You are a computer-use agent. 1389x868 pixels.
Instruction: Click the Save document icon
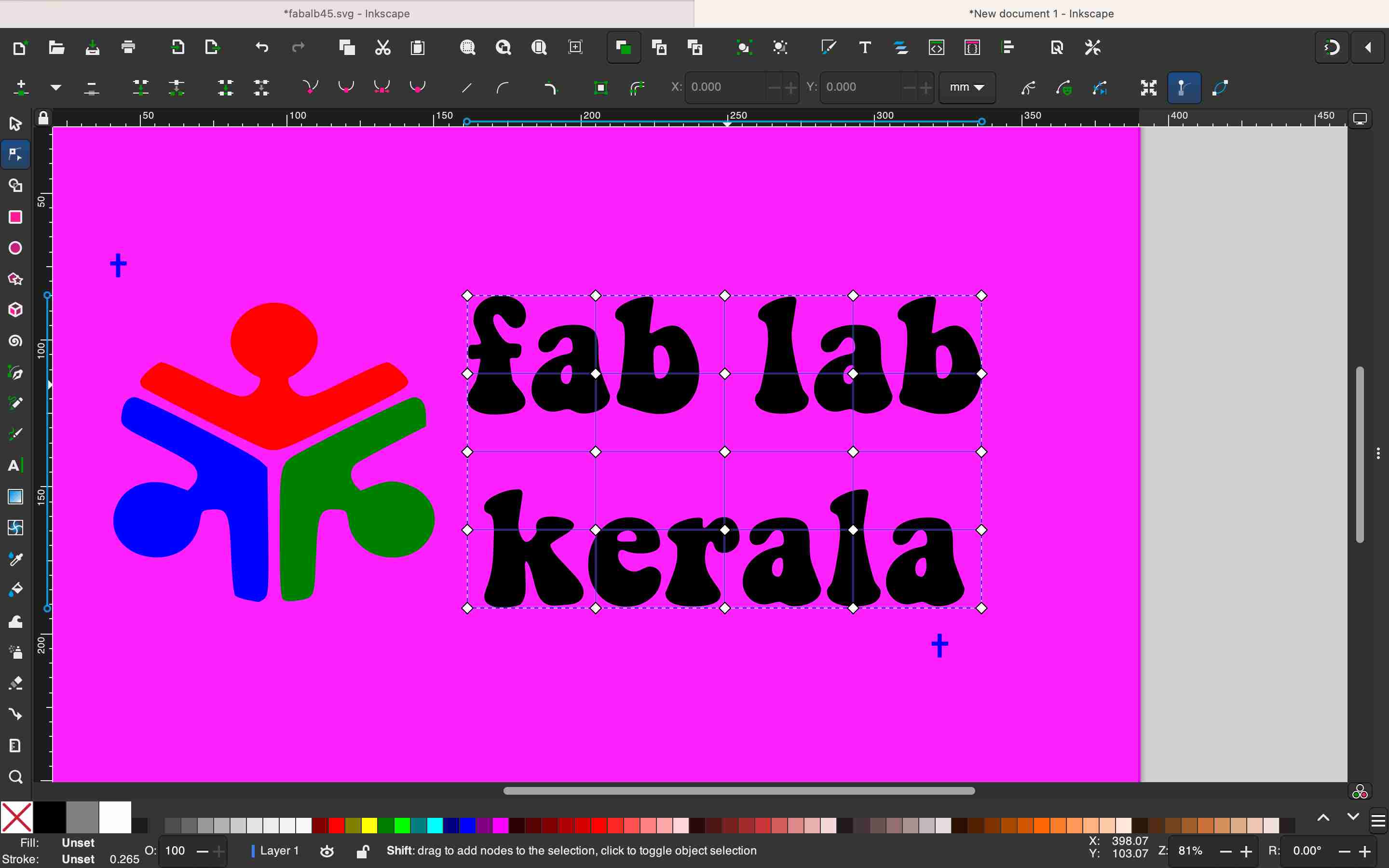93,47
